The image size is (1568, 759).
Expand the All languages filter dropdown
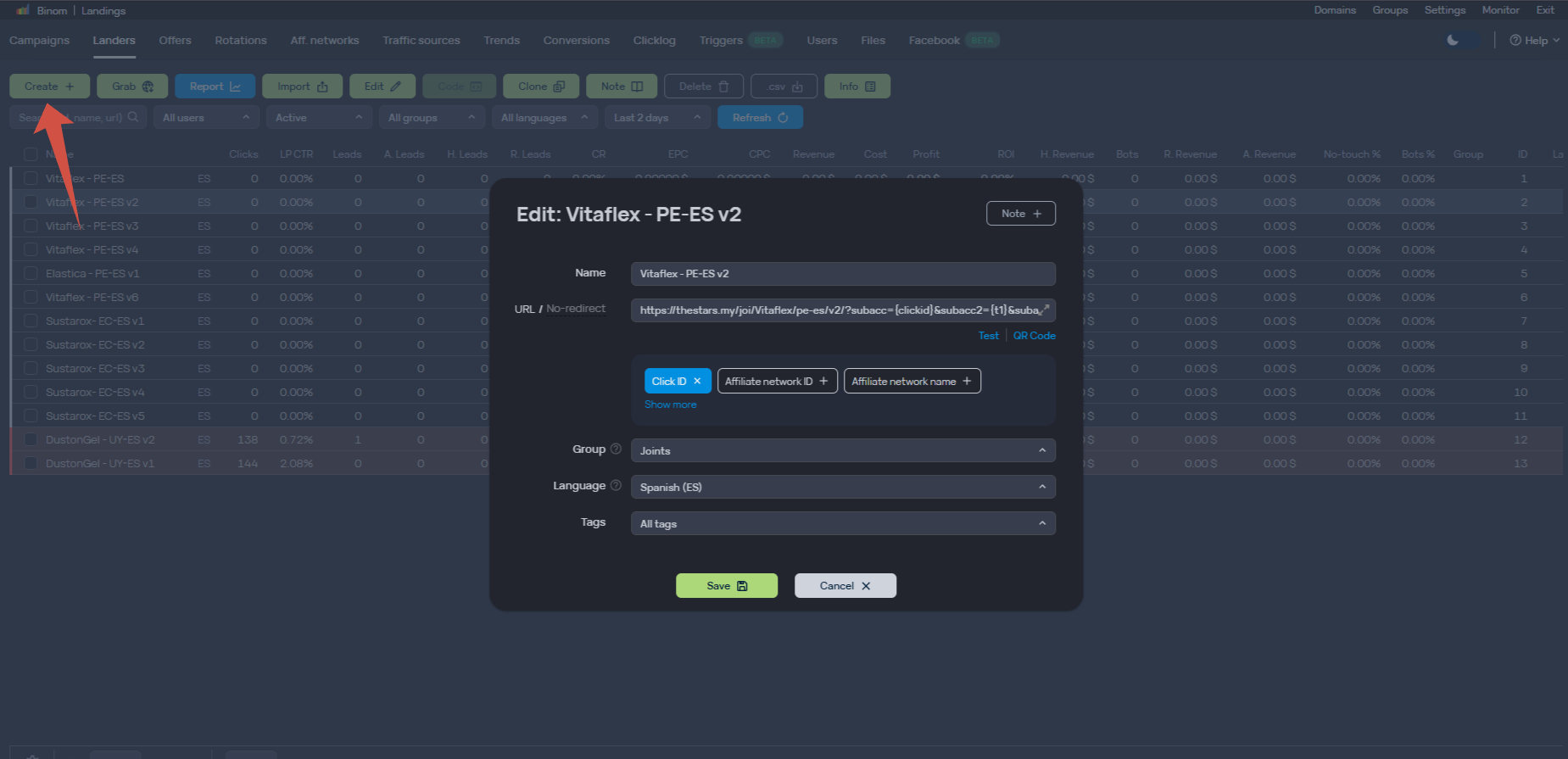click(x=544, y=117)
